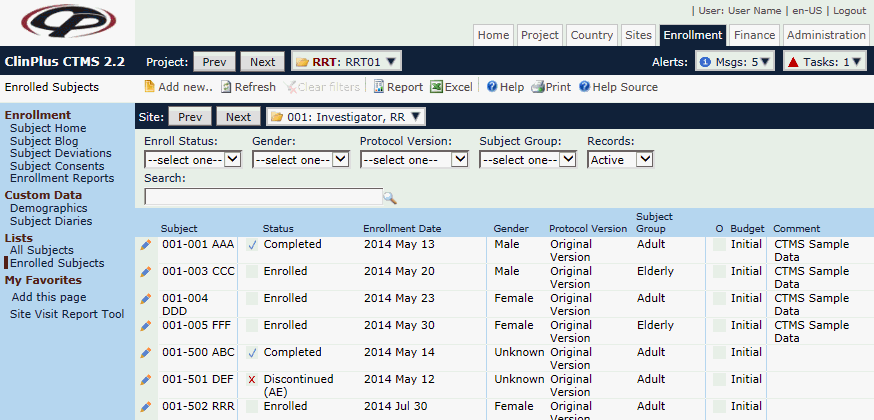The image size is (874, 420).
Task: Click the Refresh icon
Action: [x=226, y=87]
